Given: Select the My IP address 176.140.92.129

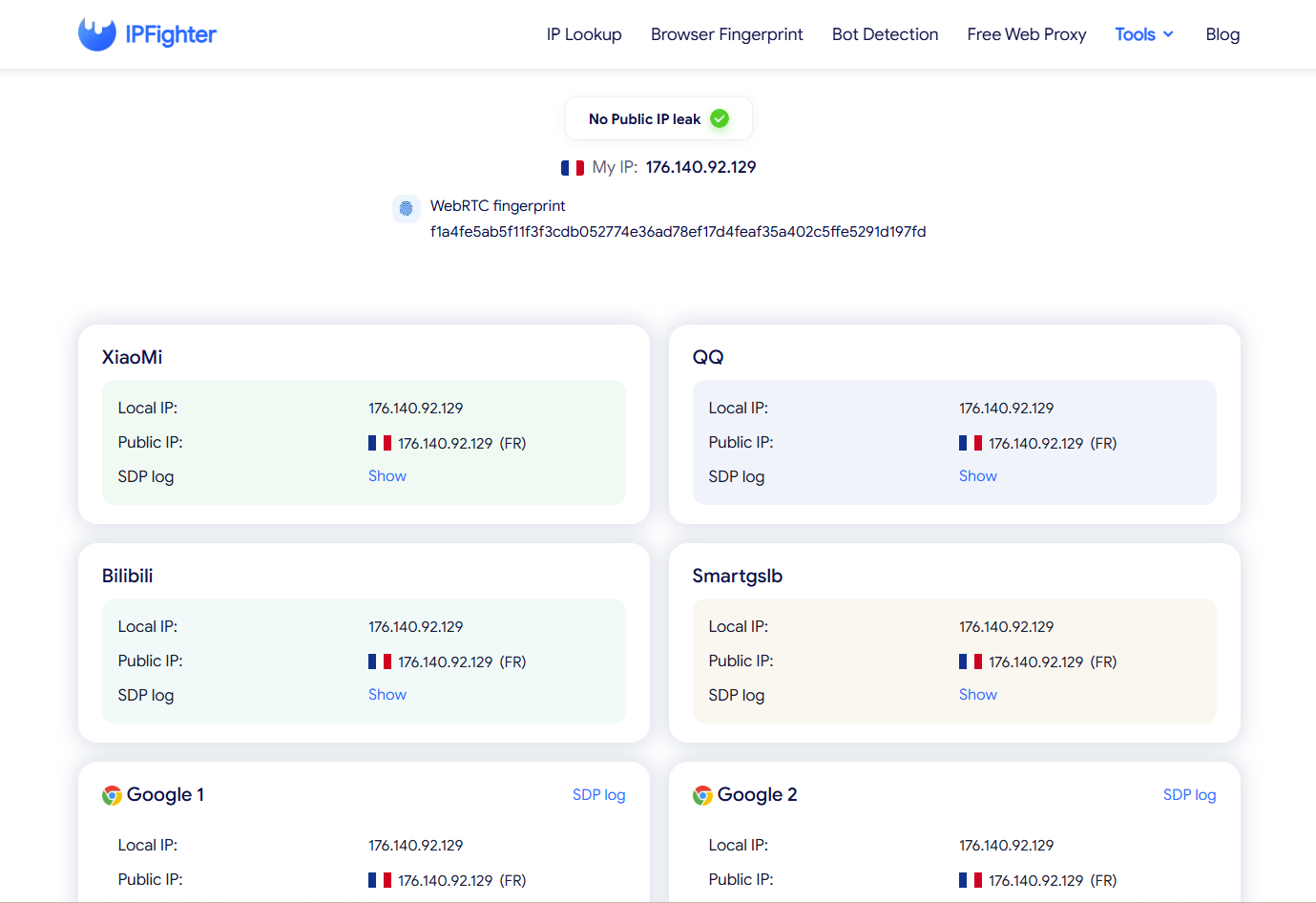Looking at the screenshot, I should pos(700,167).
